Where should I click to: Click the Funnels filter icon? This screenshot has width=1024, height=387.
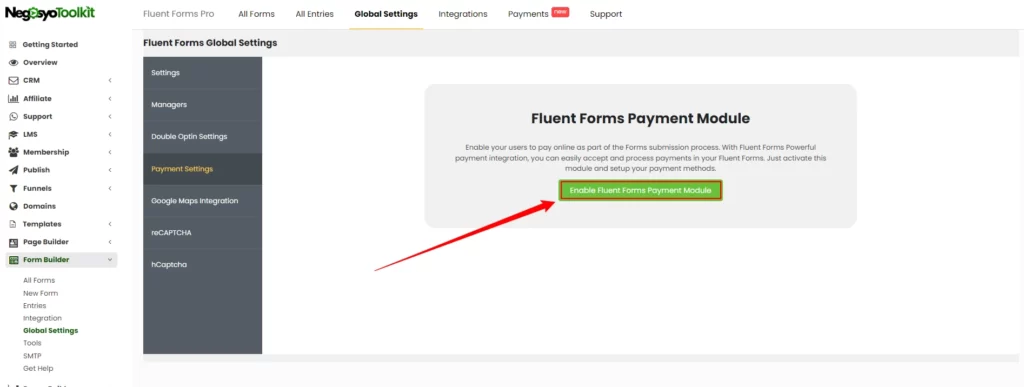(12, 189)
